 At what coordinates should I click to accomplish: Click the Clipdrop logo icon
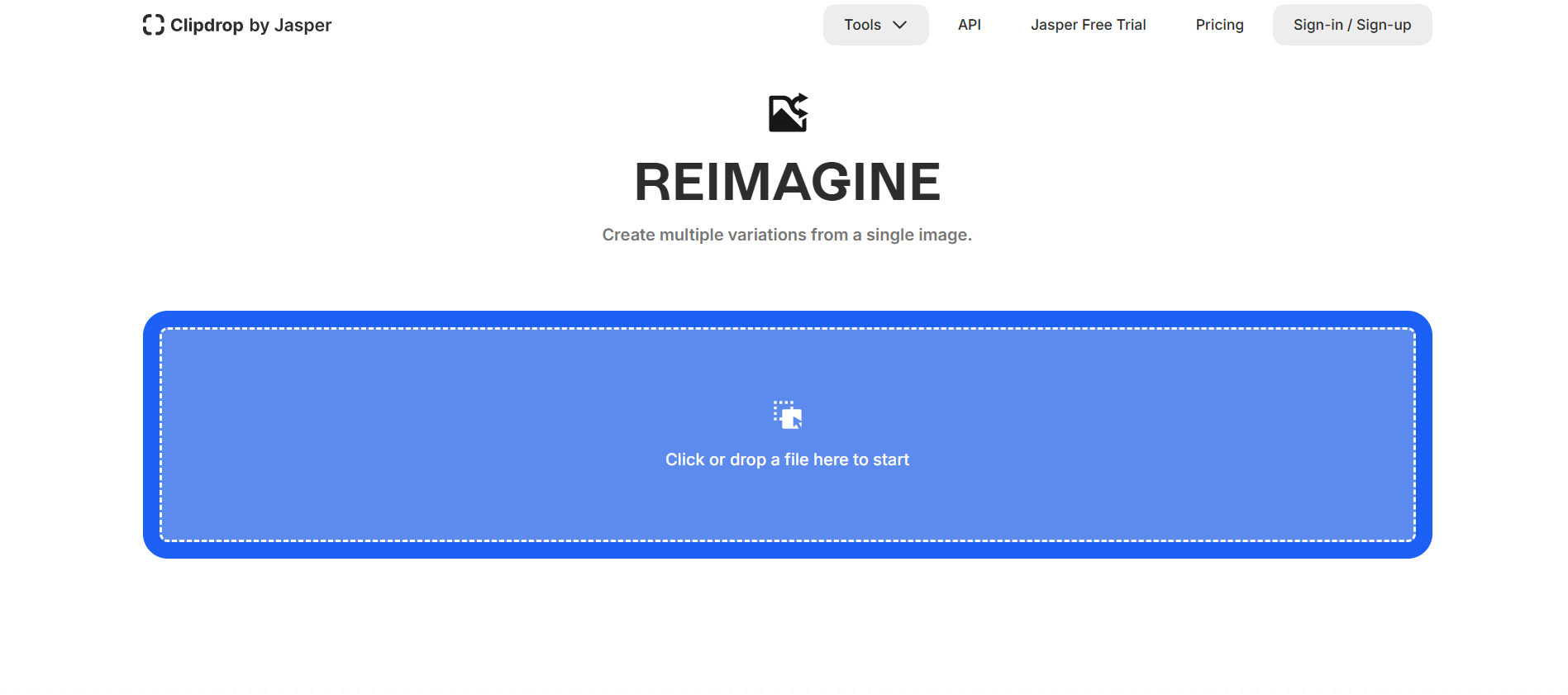coord(153,25)
